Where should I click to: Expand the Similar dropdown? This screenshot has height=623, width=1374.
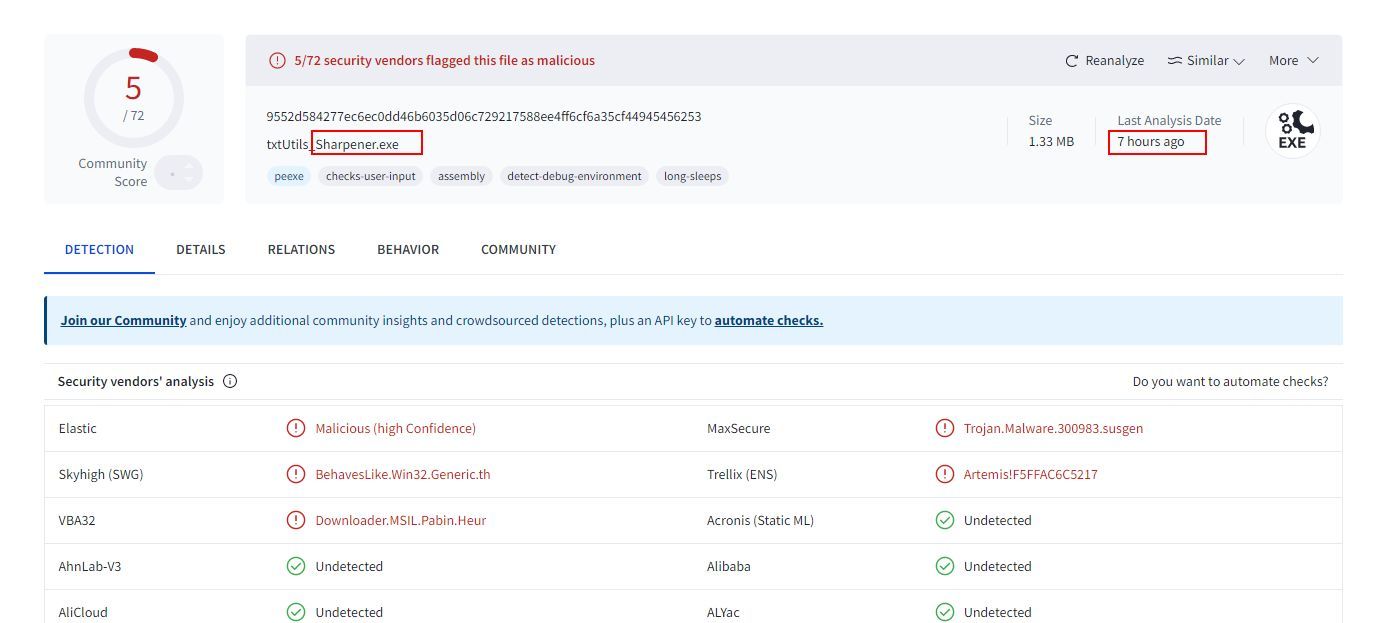[x=1206, y=61]
